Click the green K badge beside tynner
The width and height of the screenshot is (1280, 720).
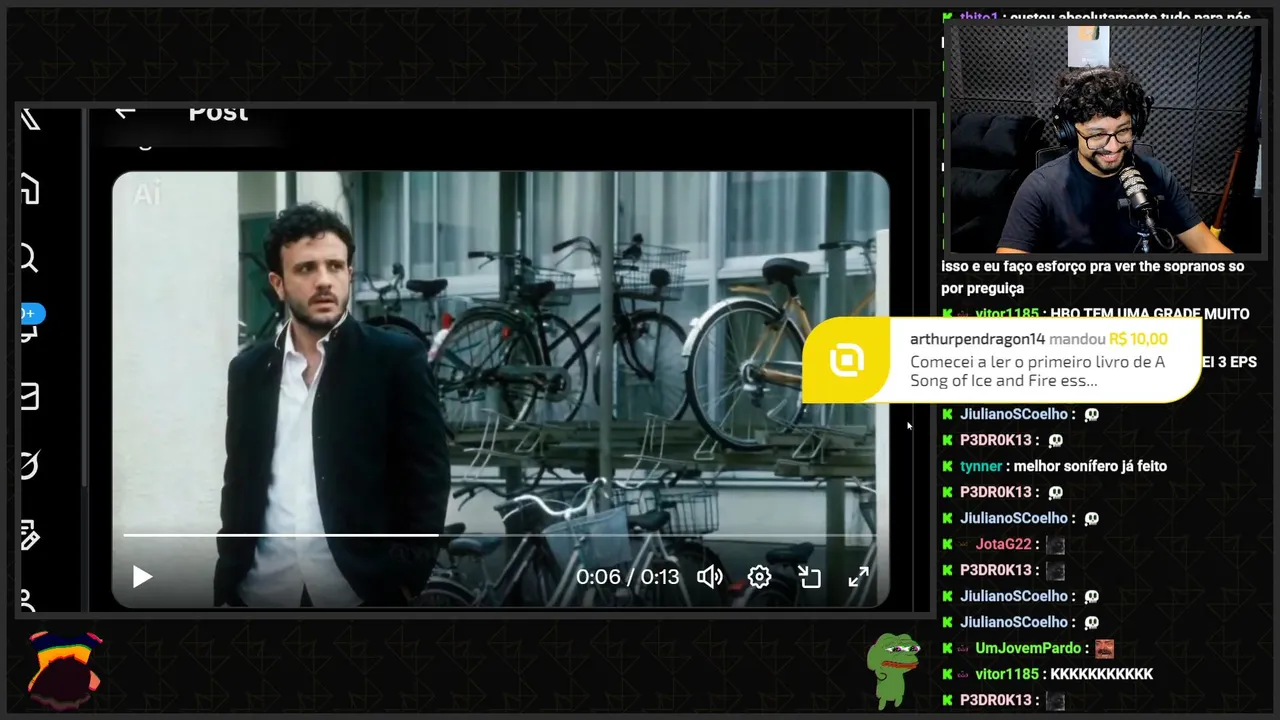click(x=947, y=466)
